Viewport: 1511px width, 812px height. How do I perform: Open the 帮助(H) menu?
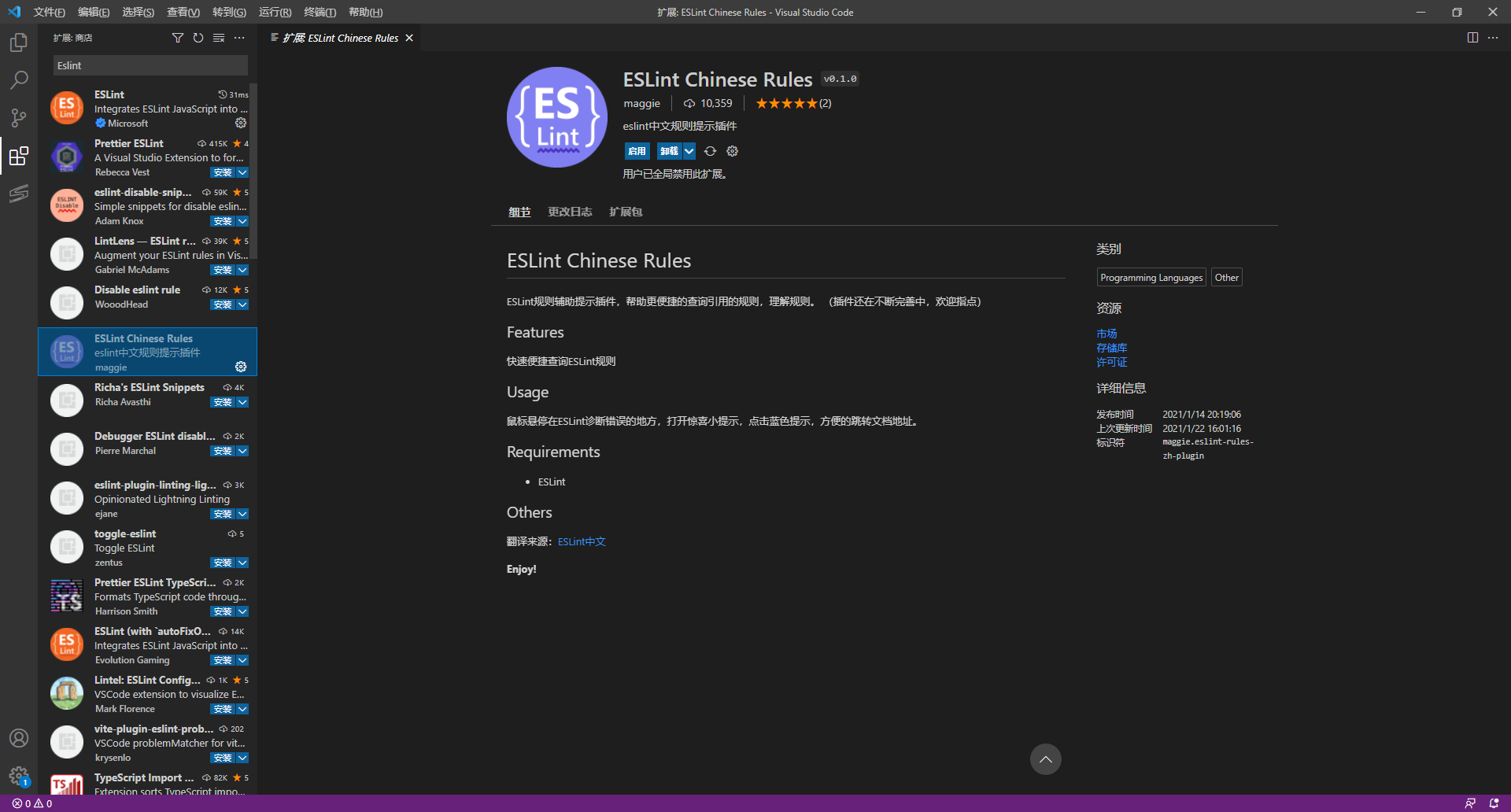click(x=365, y=12)
